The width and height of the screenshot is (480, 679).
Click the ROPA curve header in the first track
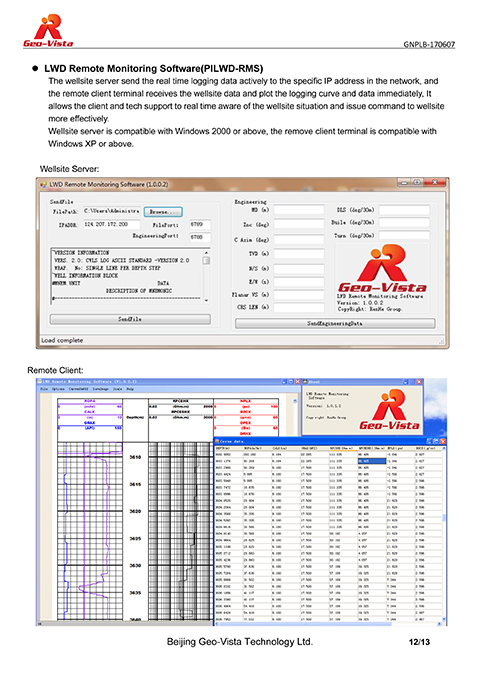coord(90,401)
